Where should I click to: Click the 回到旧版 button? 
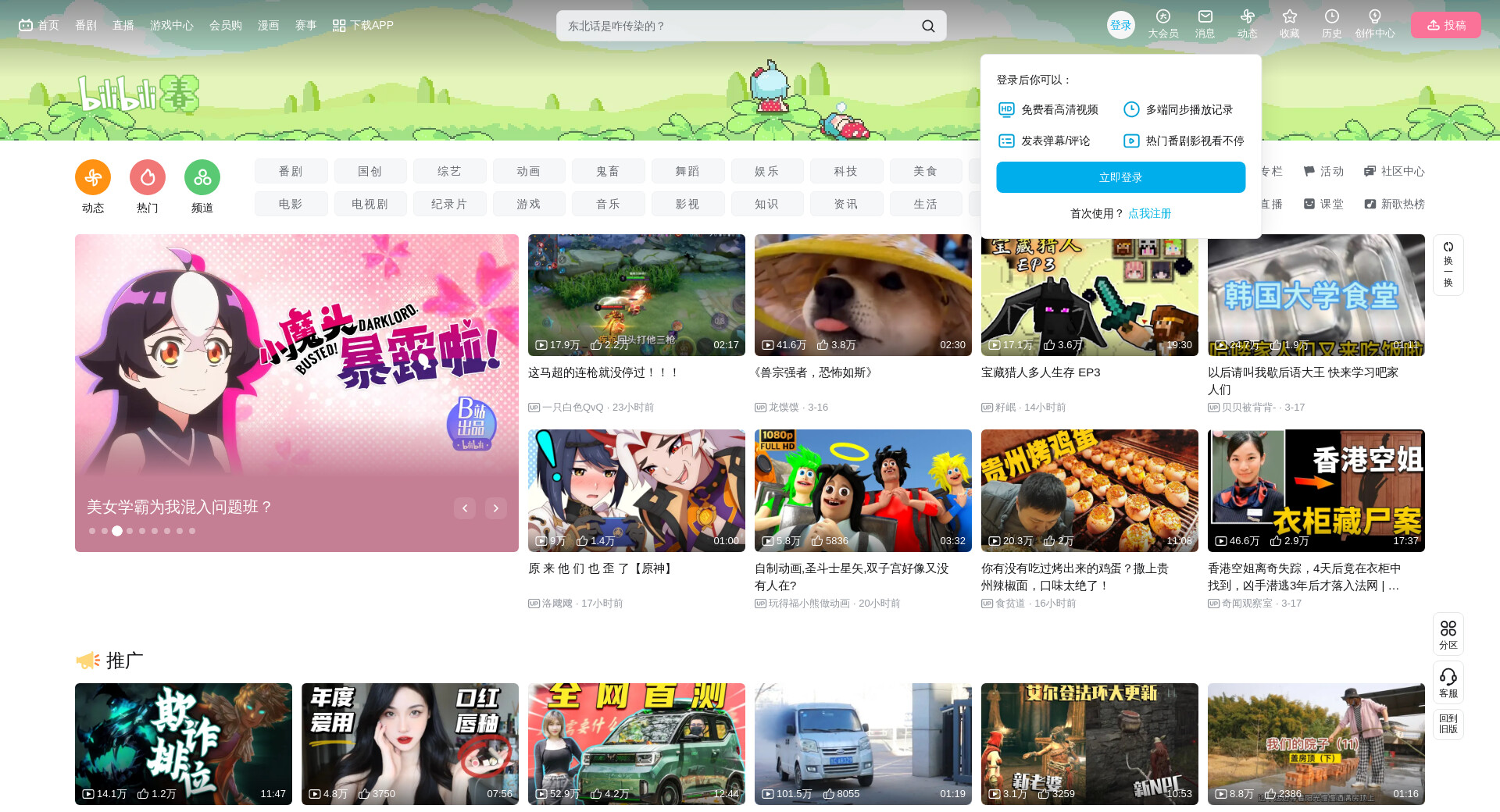pyautogui.click(x=1448, y=724)
